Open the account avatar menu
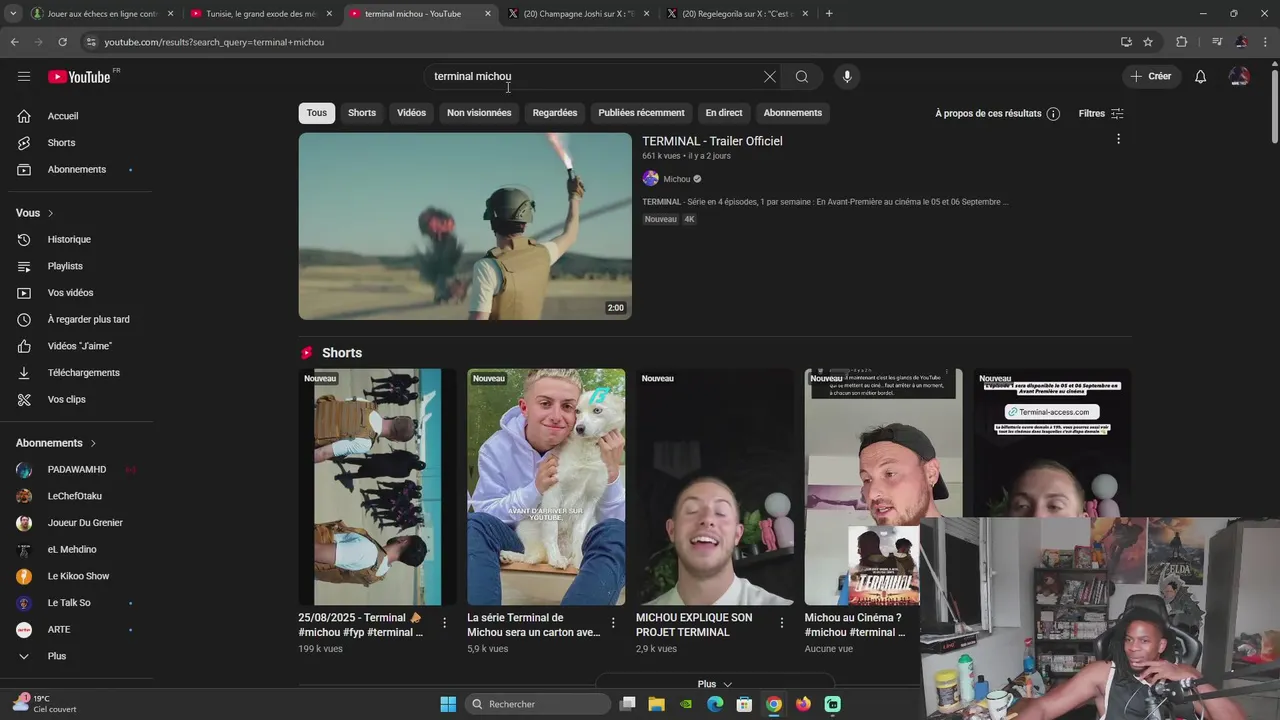This screenshot has height=720, width=1280. 1239,76
